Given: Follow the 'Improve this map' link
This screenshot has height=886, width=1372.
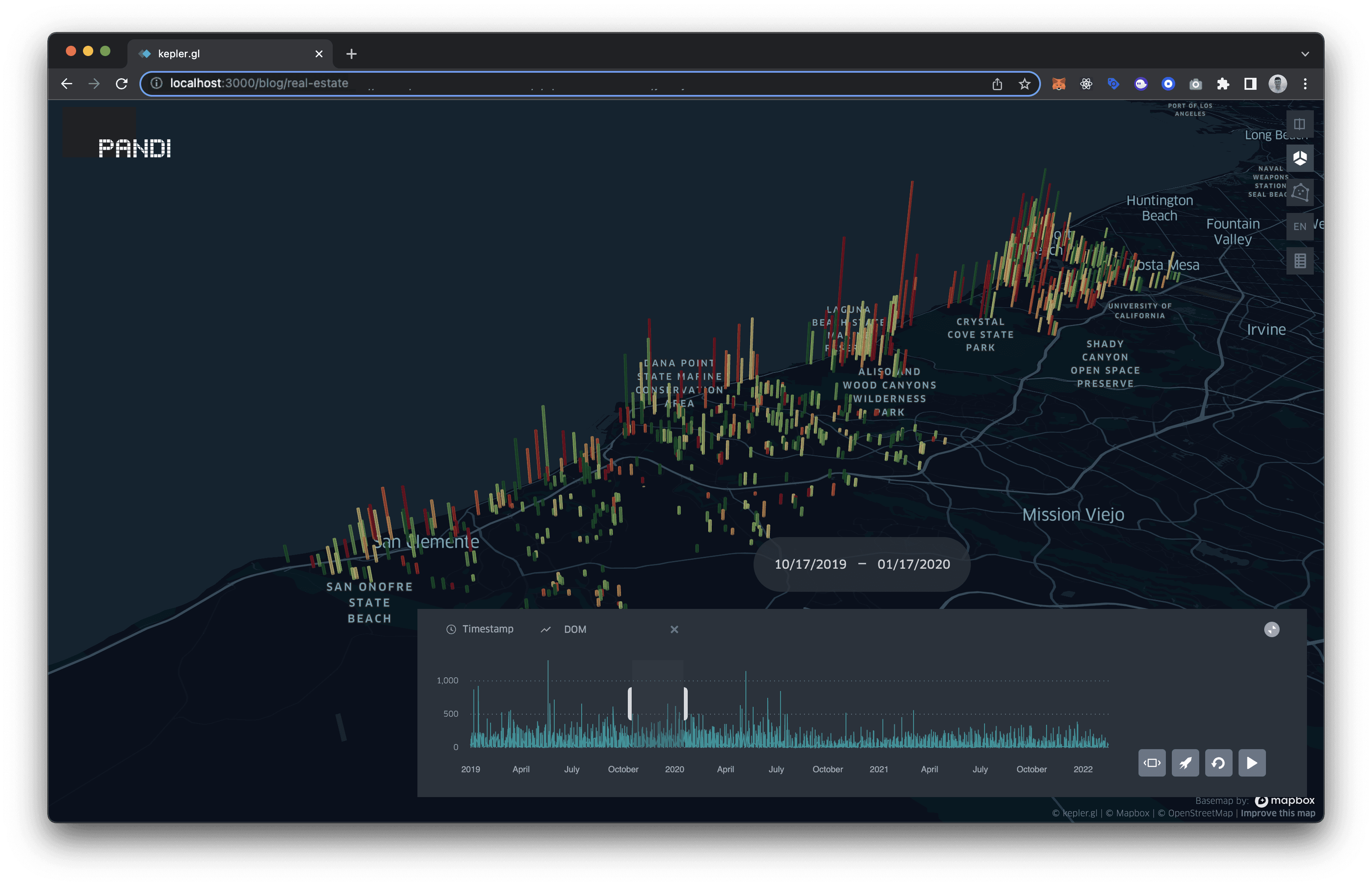Looking at the screenshot, I should 1277,813.
